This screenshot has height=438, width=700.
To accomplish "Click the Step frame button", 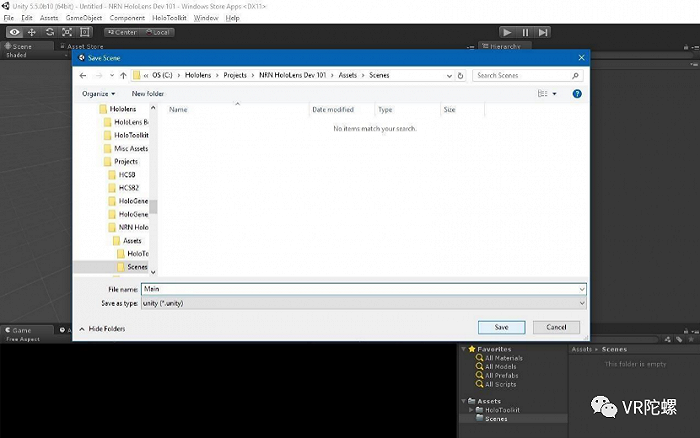I will tap(543, 32).
